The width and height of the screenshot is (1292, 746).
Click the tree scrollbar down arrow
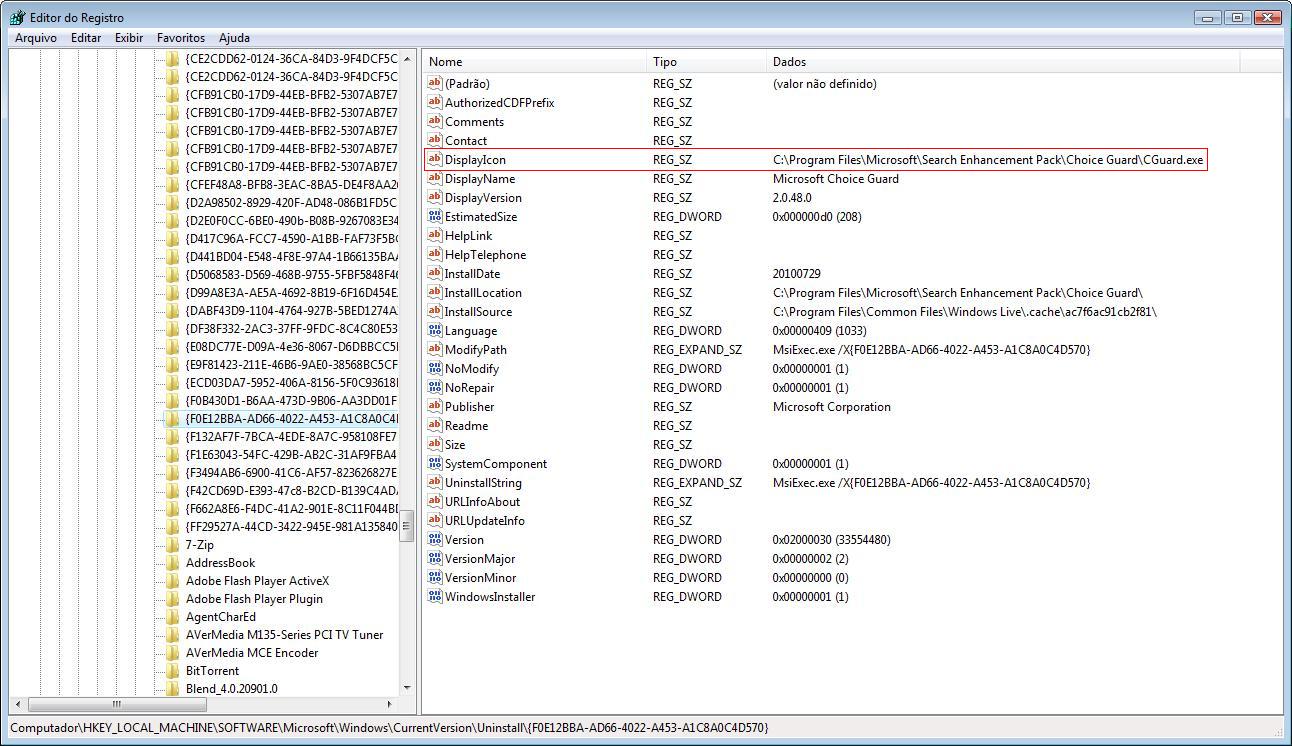coord(407,688)
